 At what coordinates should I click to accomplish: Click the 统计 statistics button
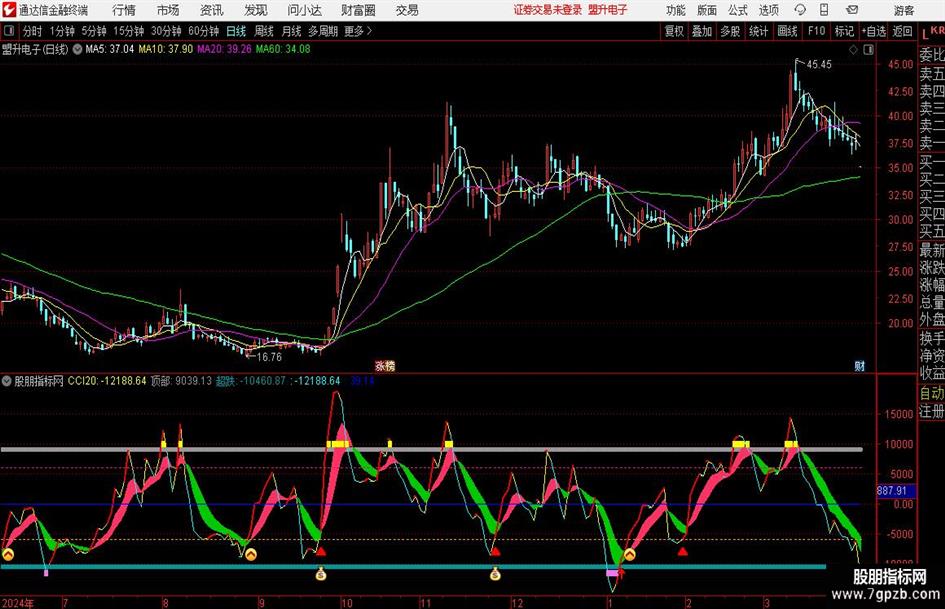coord(759,31)
